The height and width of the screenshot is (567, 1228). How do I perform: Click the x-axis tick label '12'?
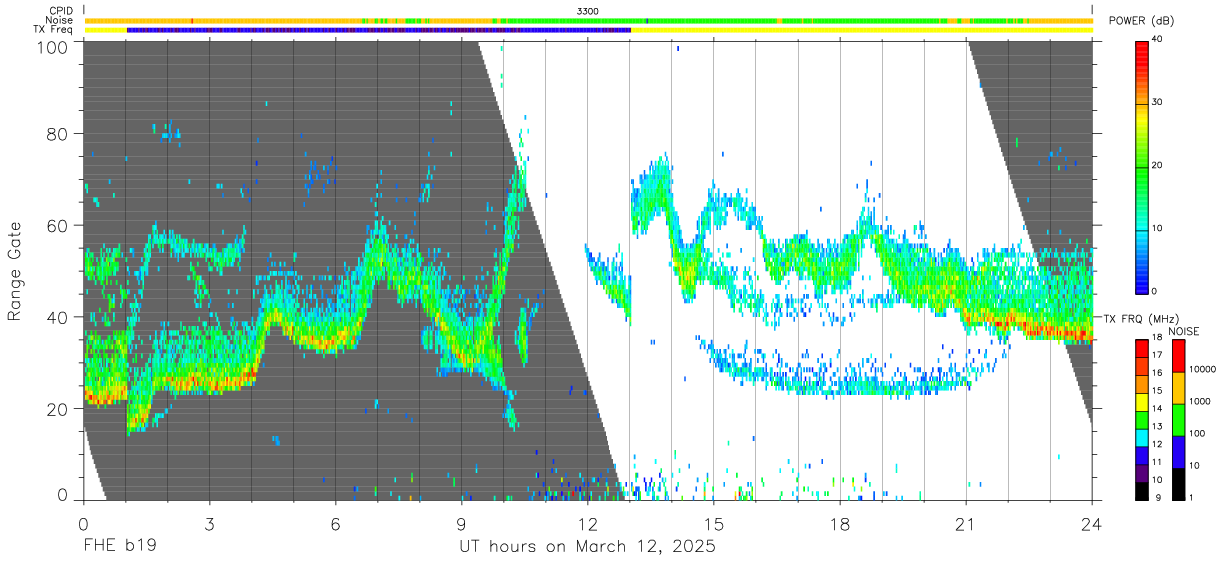pos(588,524)
